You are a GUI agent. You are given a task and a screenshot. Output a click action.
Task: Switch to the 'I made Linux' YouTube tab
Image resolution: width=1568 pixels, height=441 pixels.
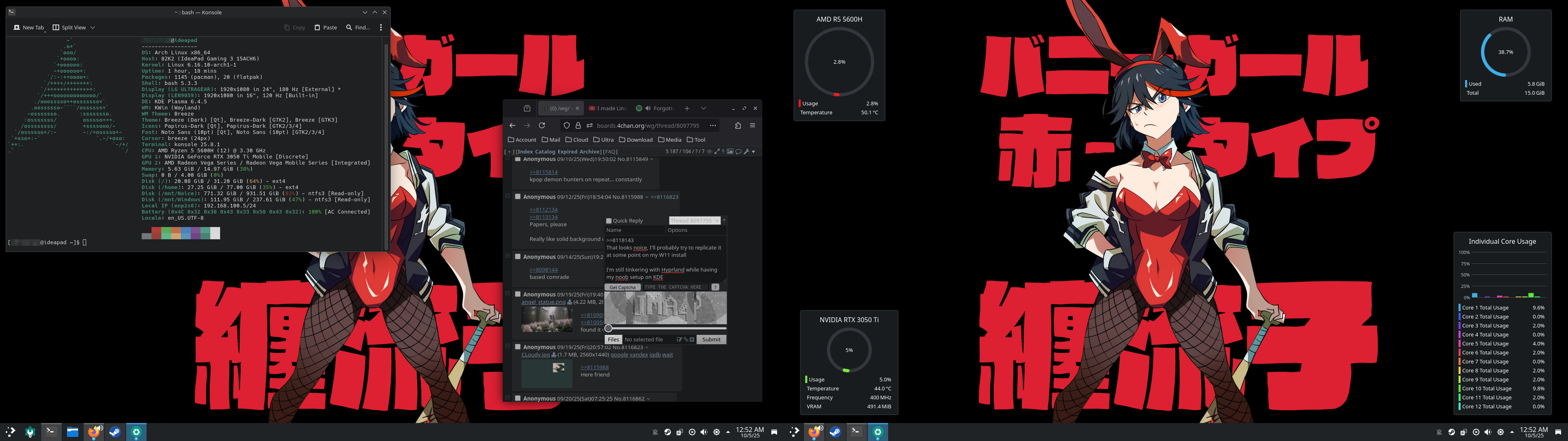(x=607, y=109)
